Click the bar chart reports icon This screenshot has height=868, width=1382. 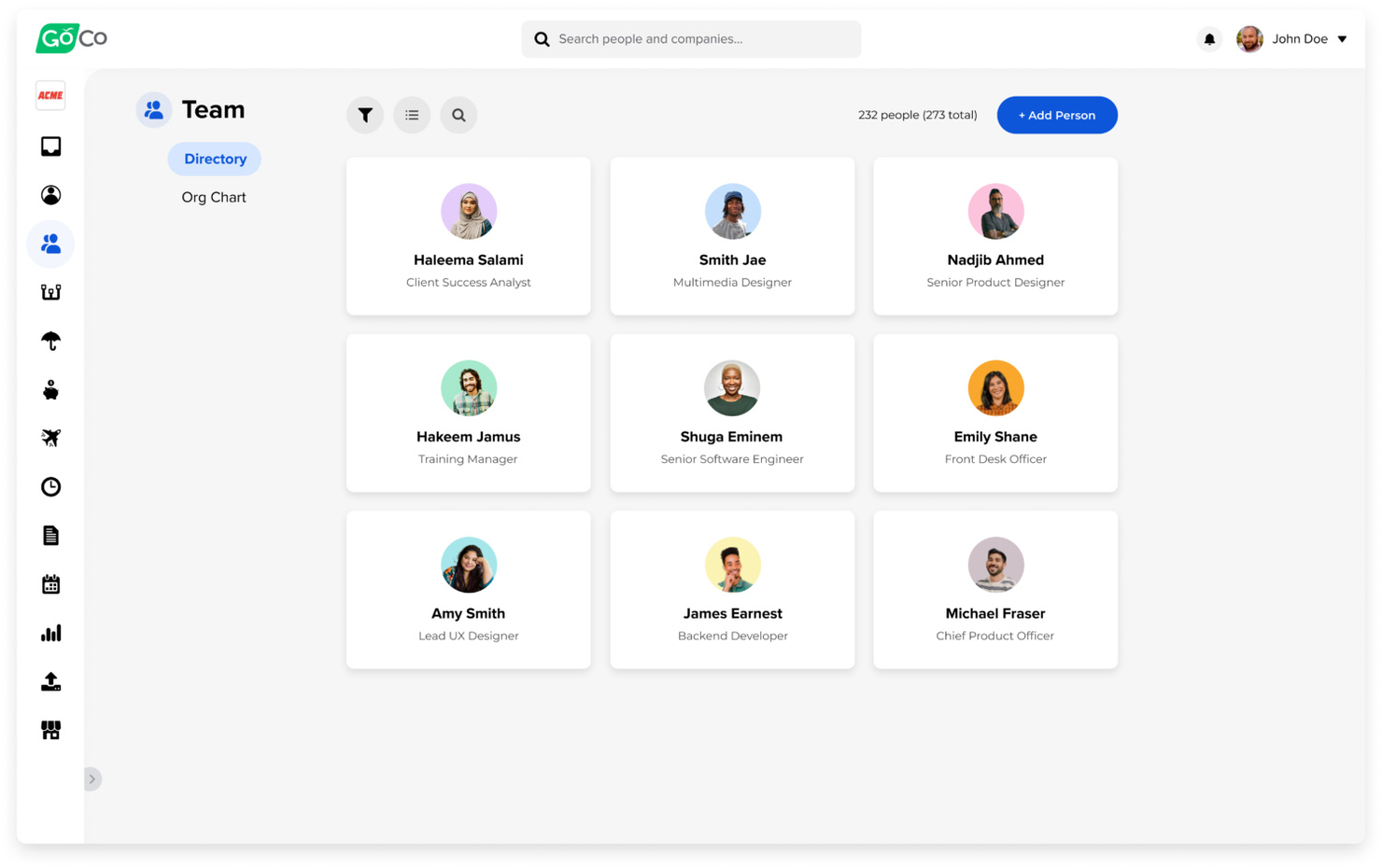click(50, 634)
